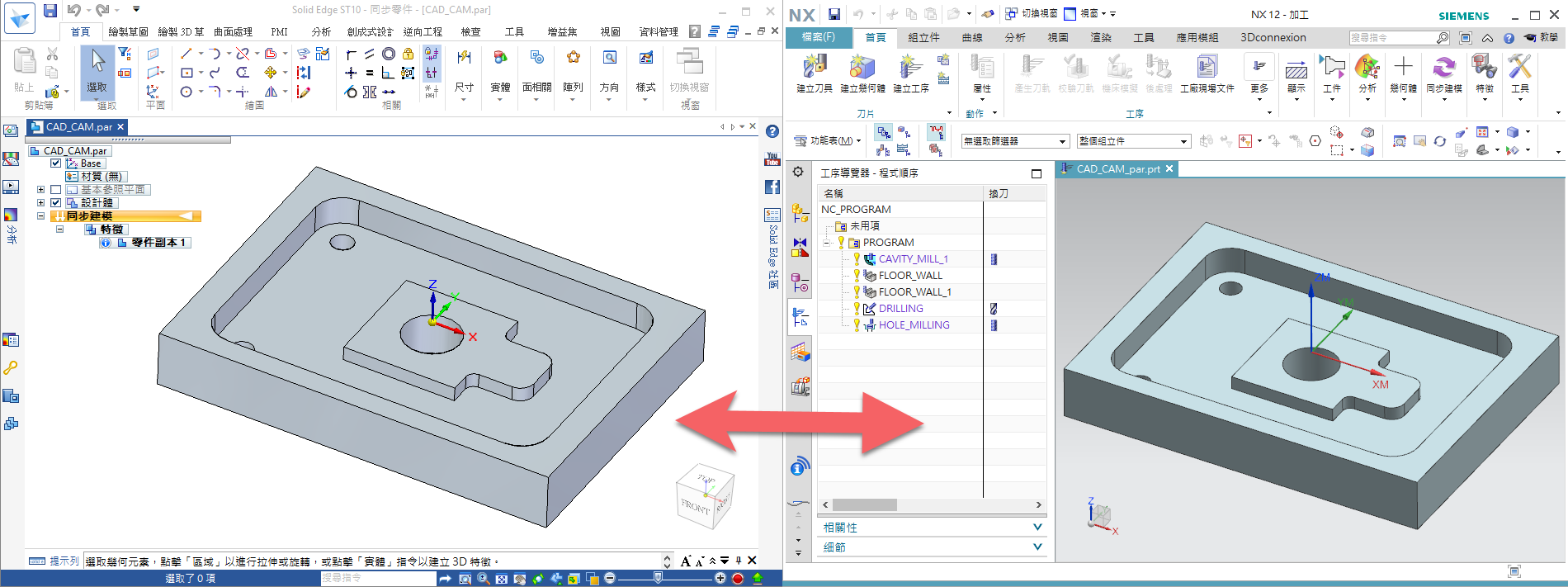Open the 檔案(F) menu in NX
The height and width of the screenshot is (587, 1568).
point(819,37)
